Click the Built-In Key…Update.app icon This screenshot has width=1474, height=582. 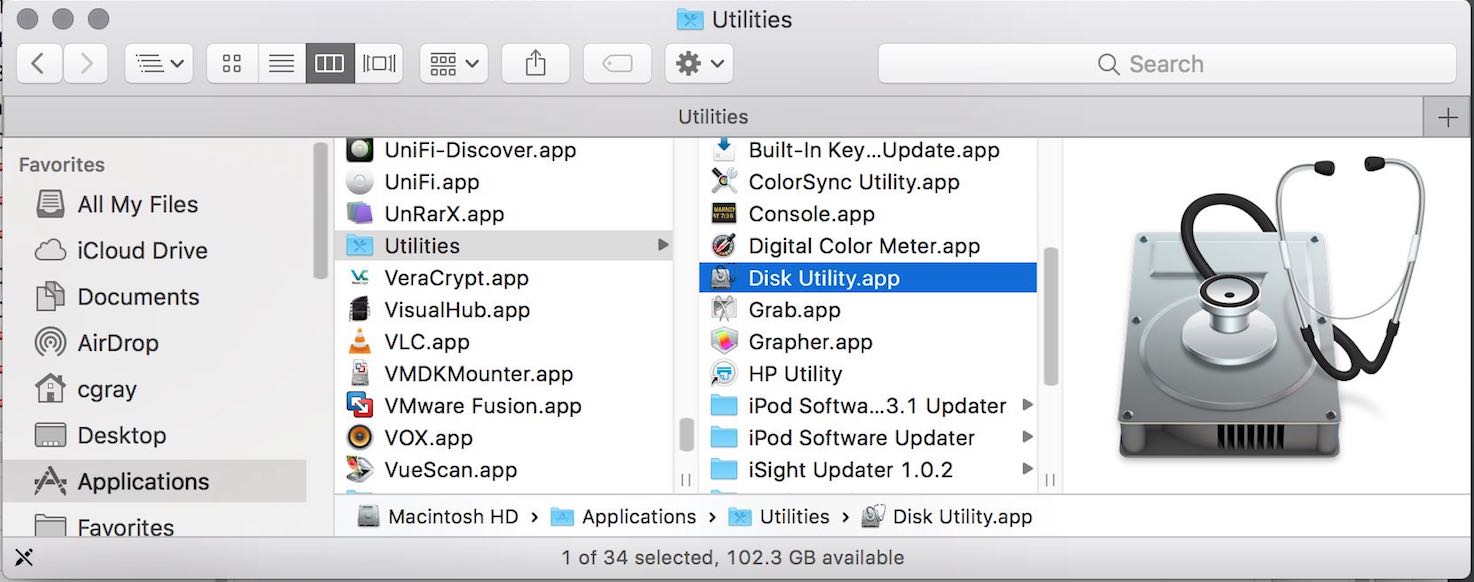(723, 150)
